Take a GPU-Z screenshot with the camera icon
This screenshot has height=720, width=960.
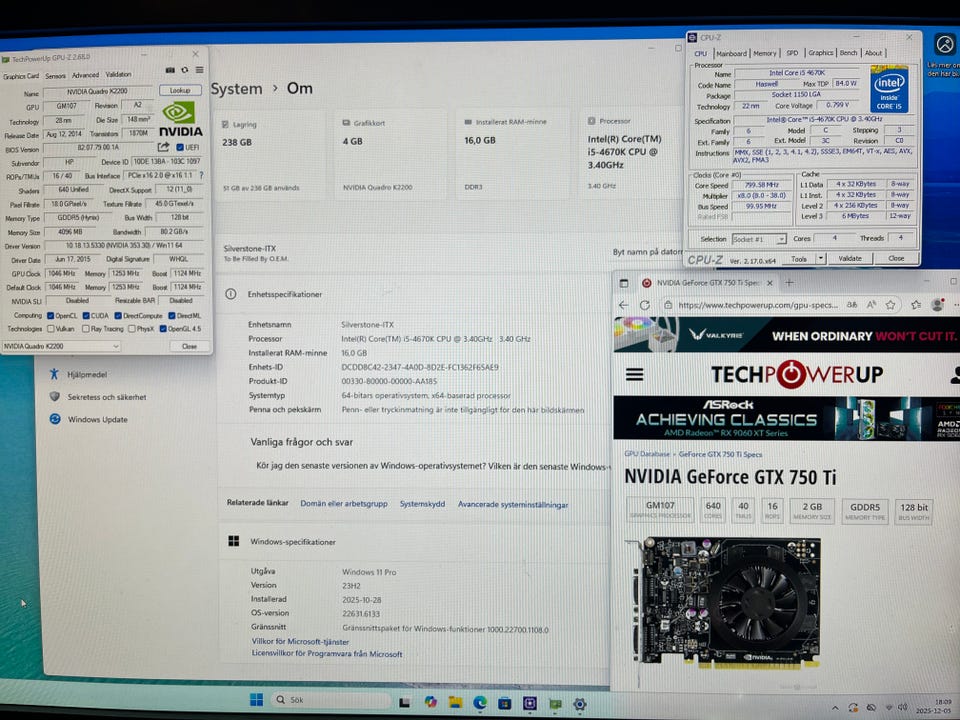[170, 70]
